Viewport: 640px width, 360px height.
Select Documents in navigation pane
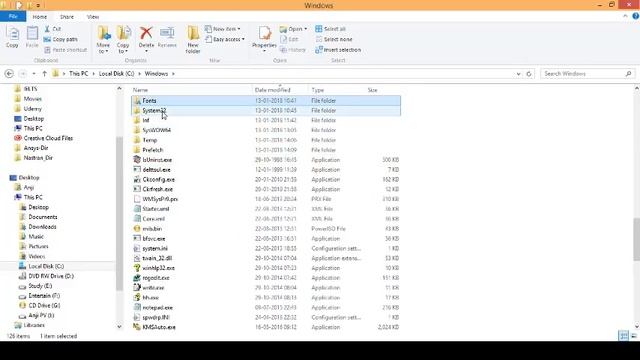pos(38,217)
